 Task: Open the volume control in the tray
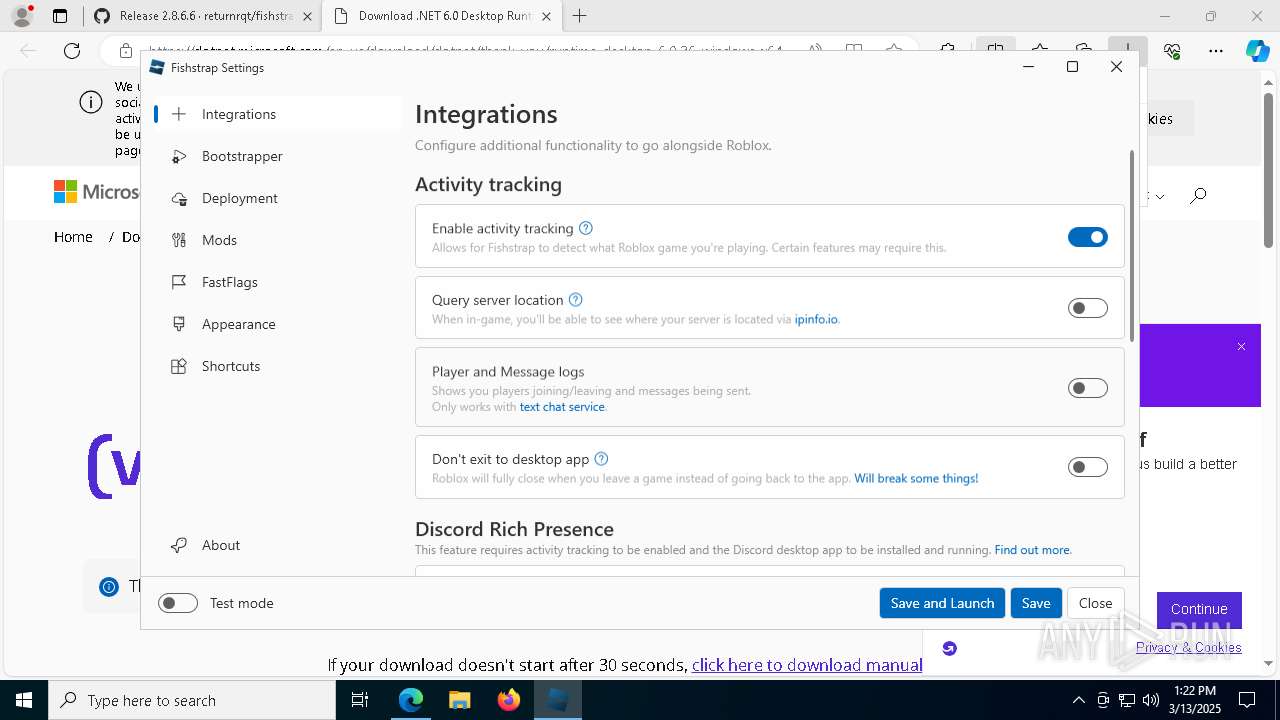(x=1150, y=700)
